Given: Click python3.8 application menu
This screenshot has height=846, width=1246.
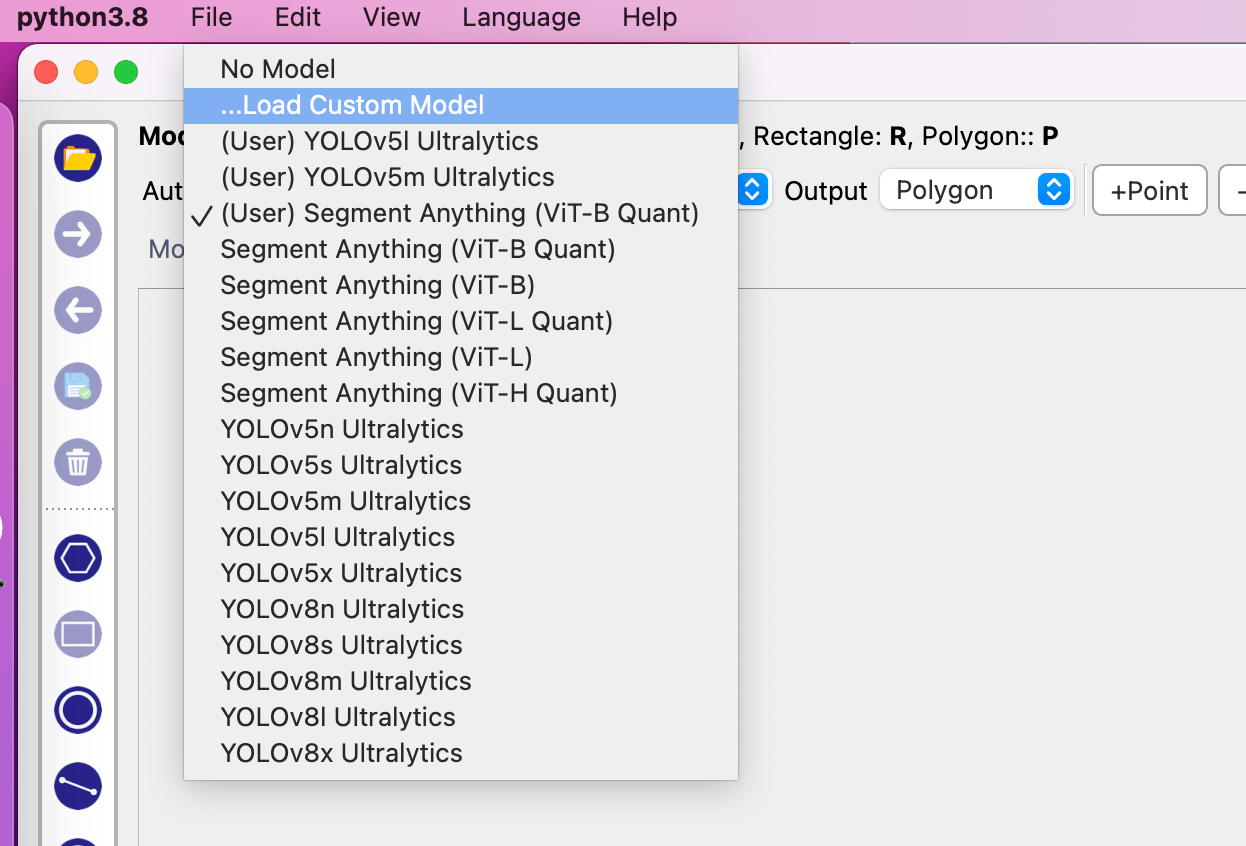Looking at the screenshot, I should pos(82,17).
